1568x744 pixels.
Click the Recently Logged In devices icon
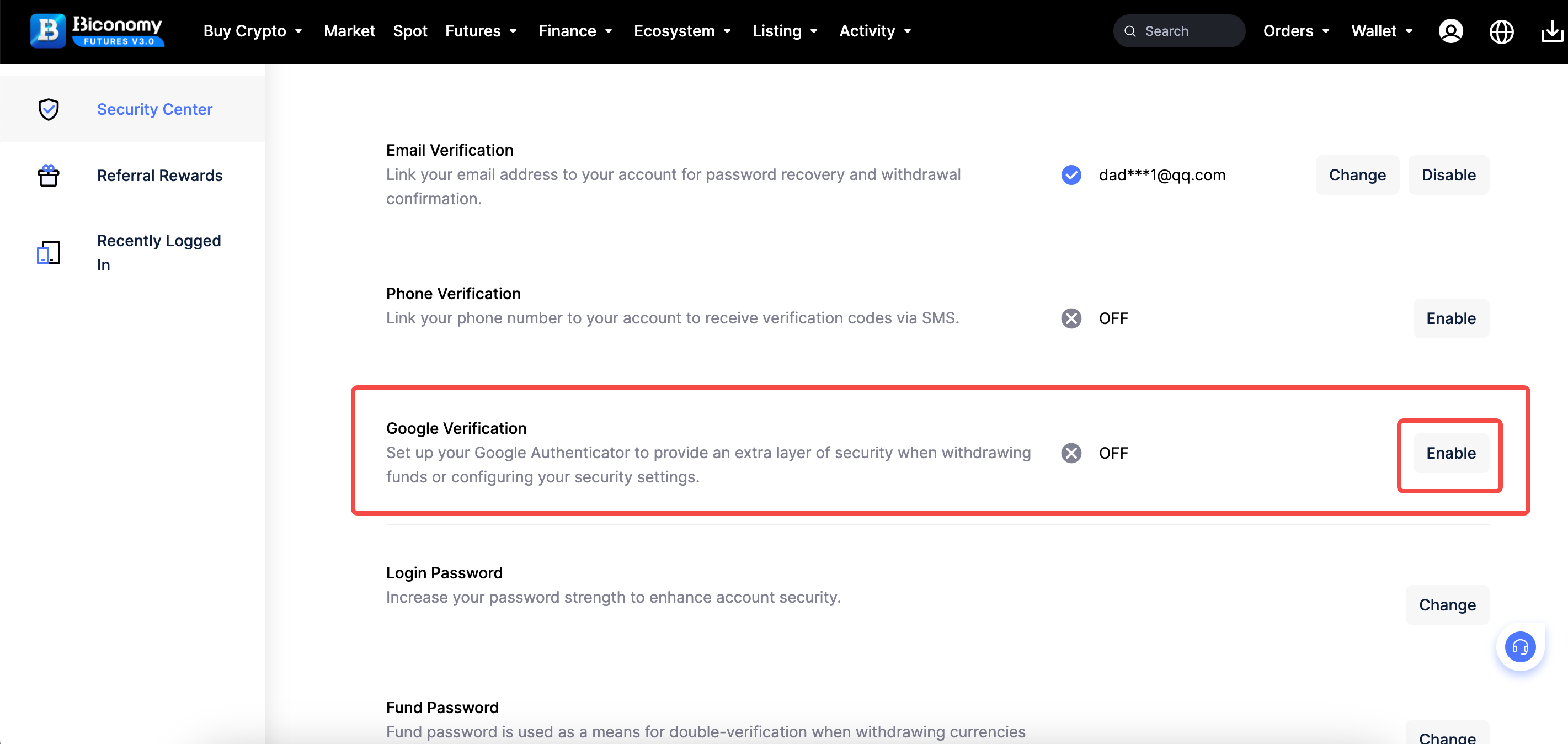pyautogui.click(x=49, y=253)
